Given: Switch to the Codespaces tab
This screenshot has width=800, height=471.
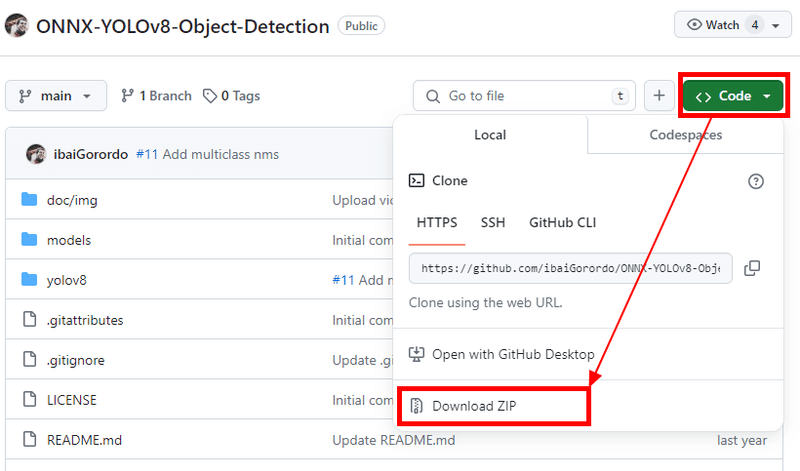Looking at the screenshot, I should 685,135.
